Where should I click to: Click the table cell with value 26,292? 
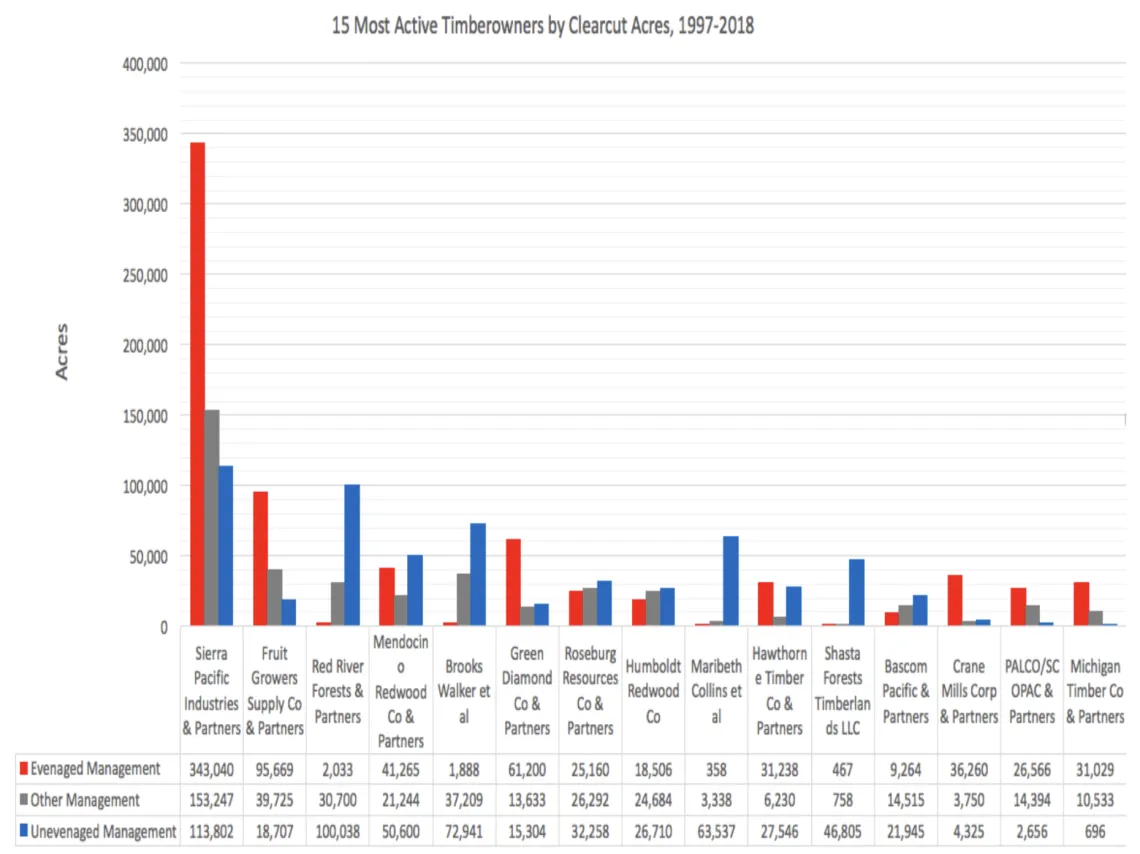[x=590, y=800]
